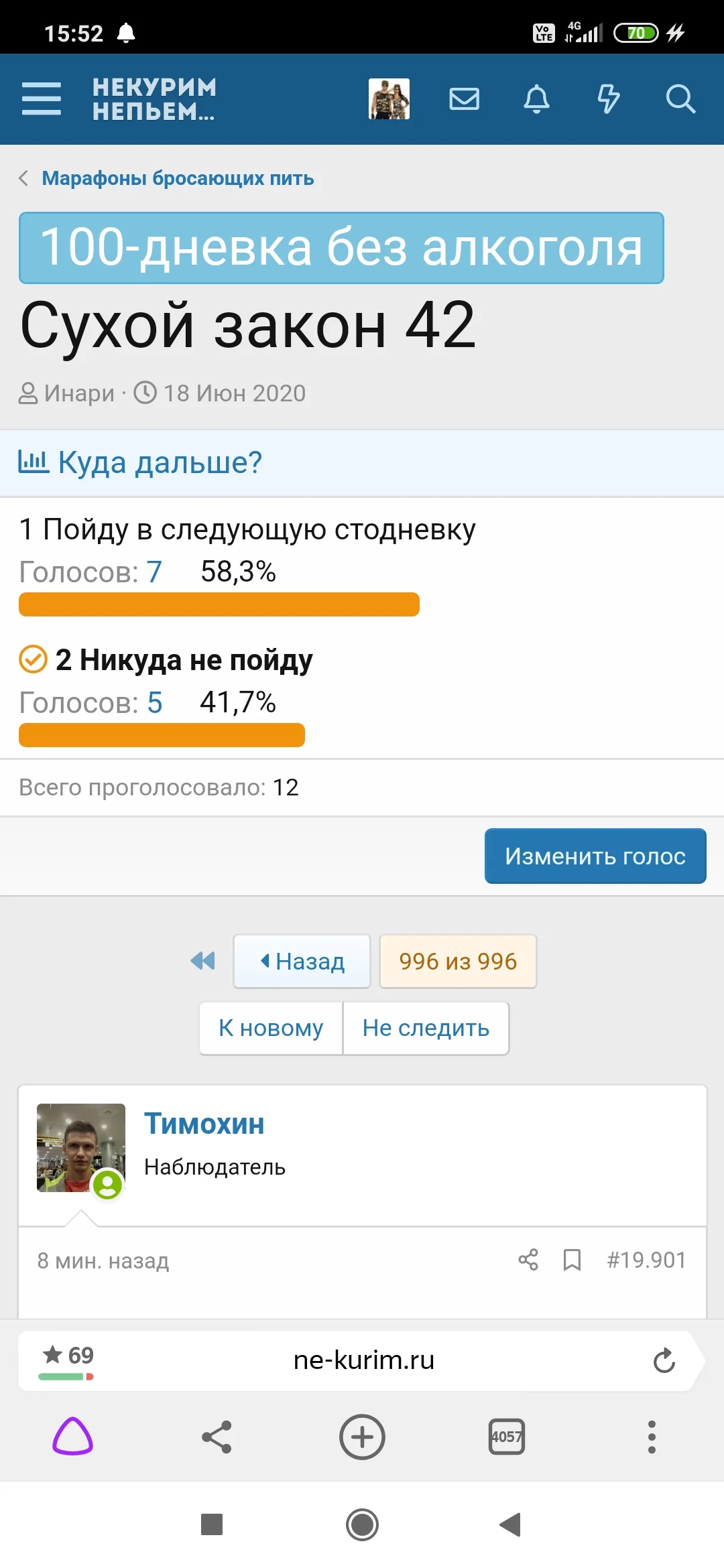Open the browser three-dot menu
This screenshot has width=724, height=1568.
point(651,1437)
